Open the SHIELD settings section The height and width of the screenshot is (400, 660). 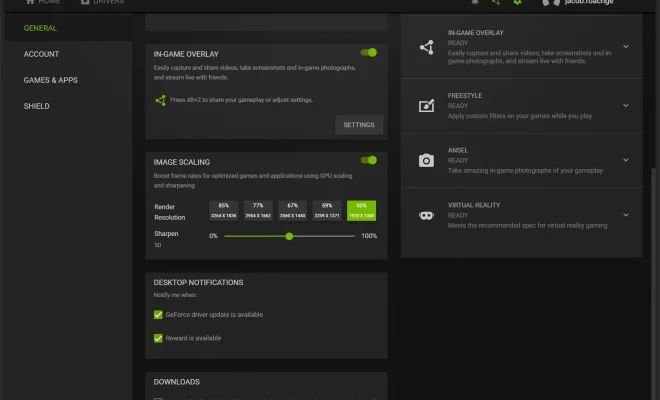point(36,106)
